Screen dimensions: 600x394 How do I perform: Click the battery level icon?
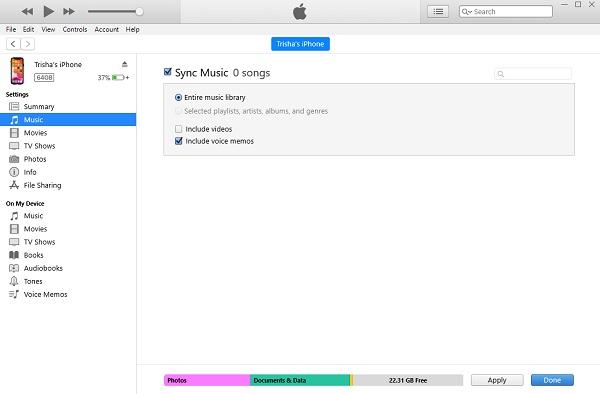click(118, 78)
